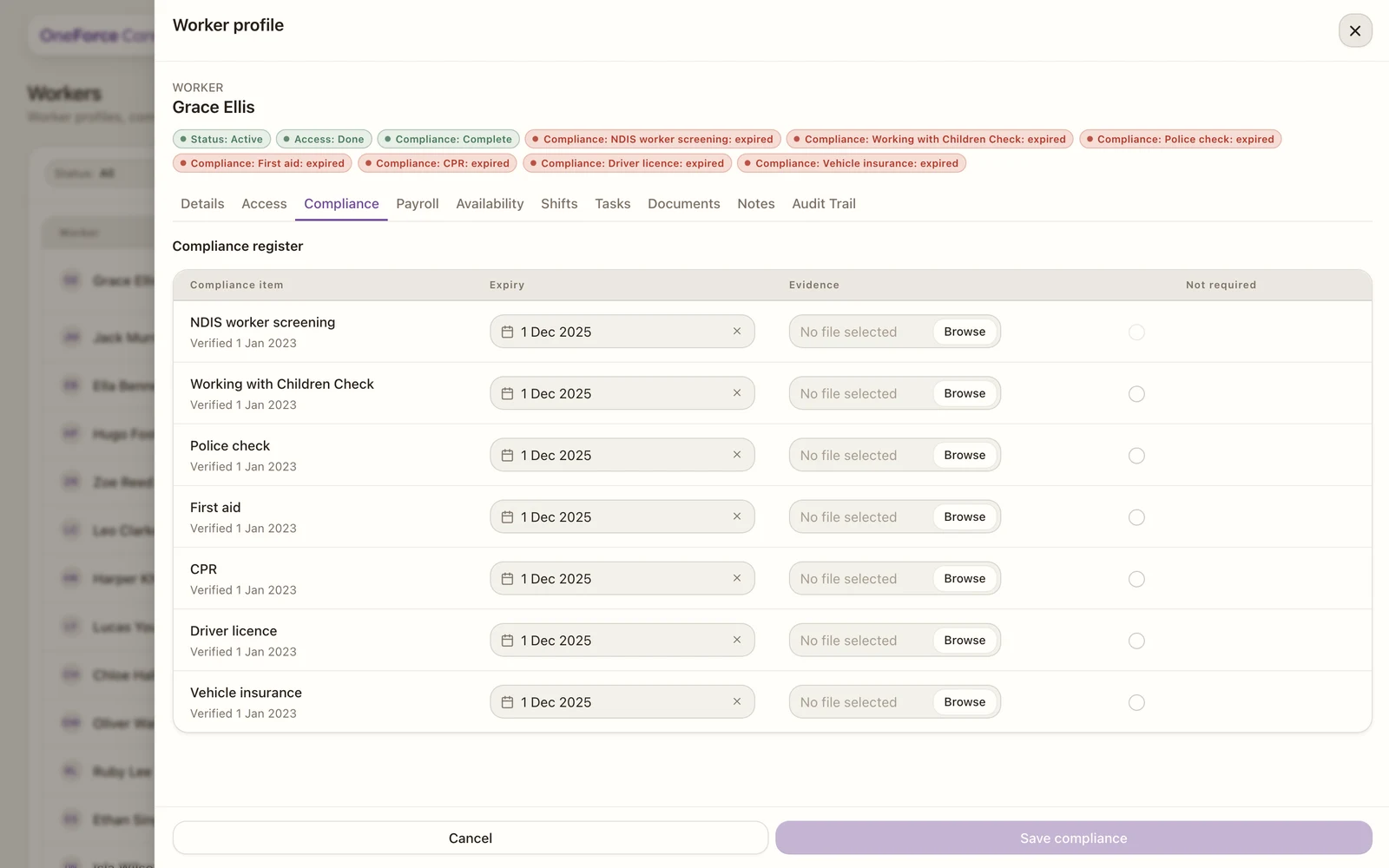Click the Expiry column header
Image resolution: width=1389 pixels, height=868 pixels.
point(507,285)
